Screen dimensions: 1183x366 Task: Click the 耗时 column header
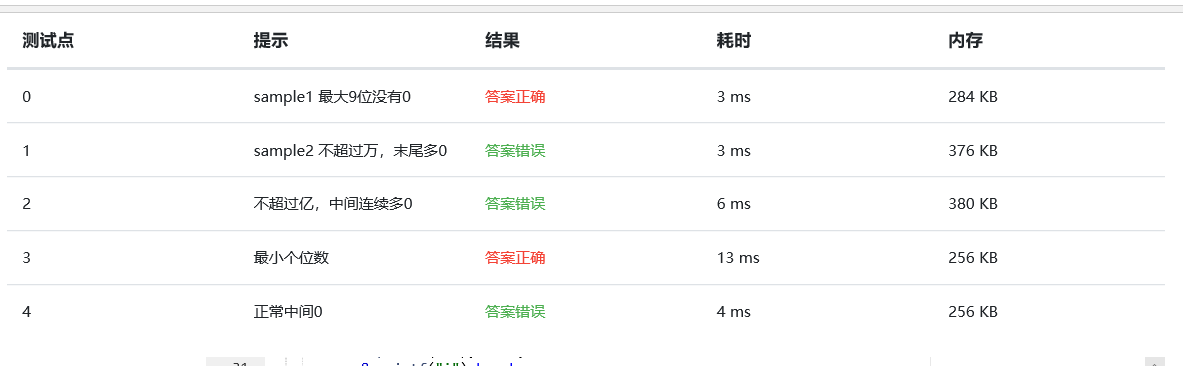(x=733, y=41)
